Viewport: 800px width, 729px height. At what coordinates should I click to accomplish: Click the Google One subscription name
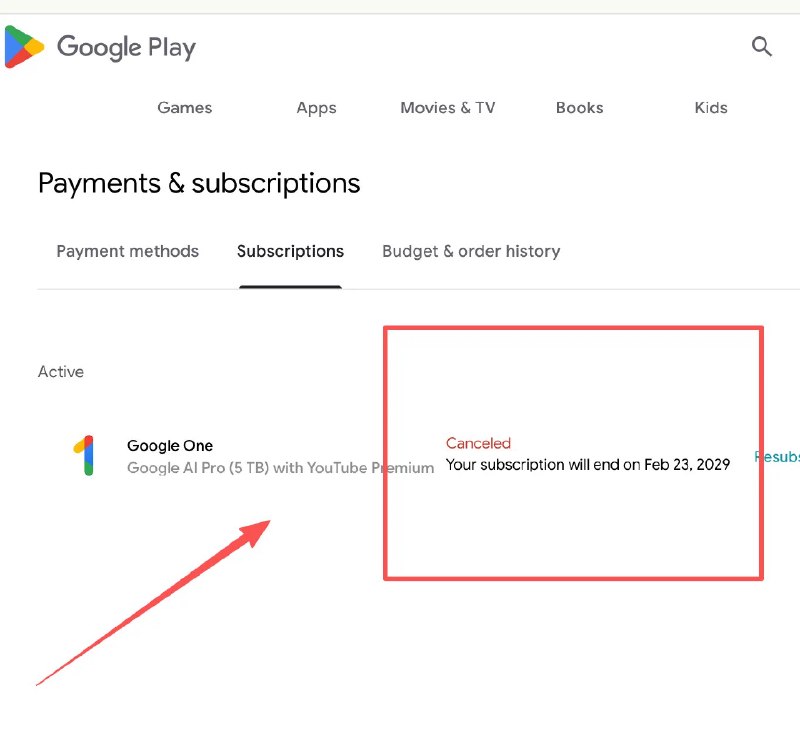pyautogui.click(x=170, y=445)
